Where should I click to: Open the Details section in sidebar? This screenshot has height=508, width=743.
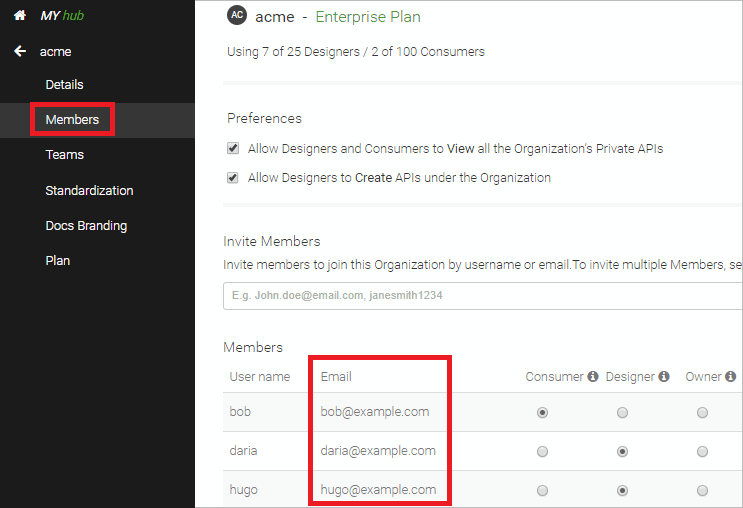click(x=64, y=85)
